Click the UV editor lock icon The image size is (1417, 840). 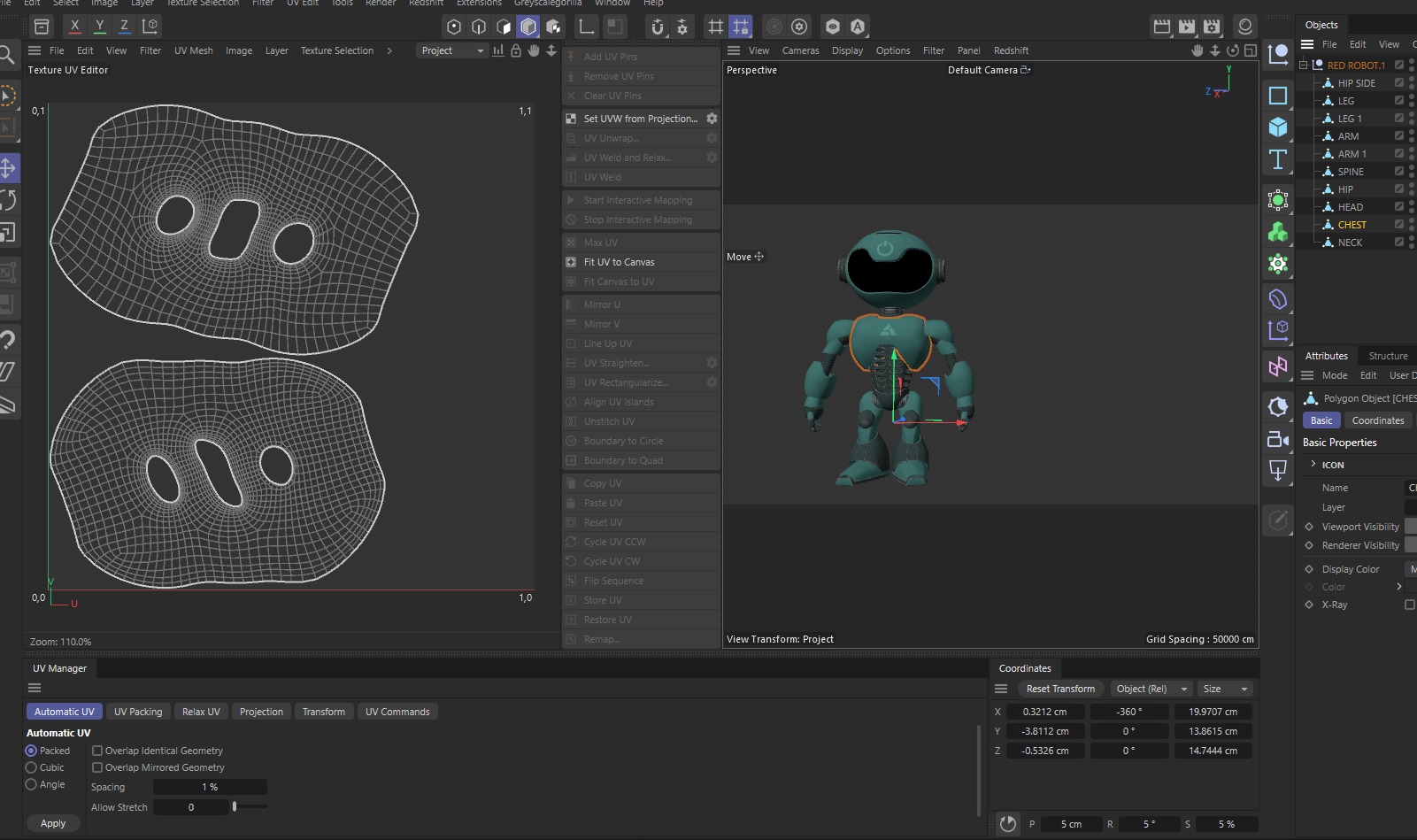(516, 50)
